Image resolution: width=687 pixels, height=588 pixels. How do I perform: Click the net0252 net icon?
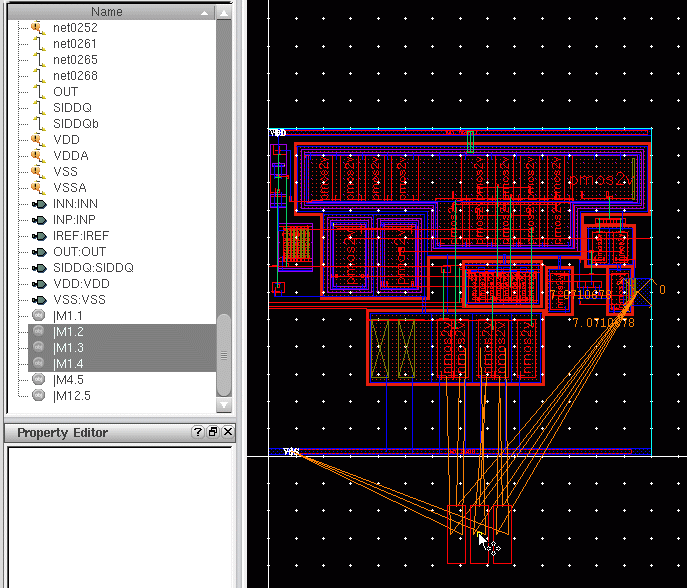coord(40,28)
